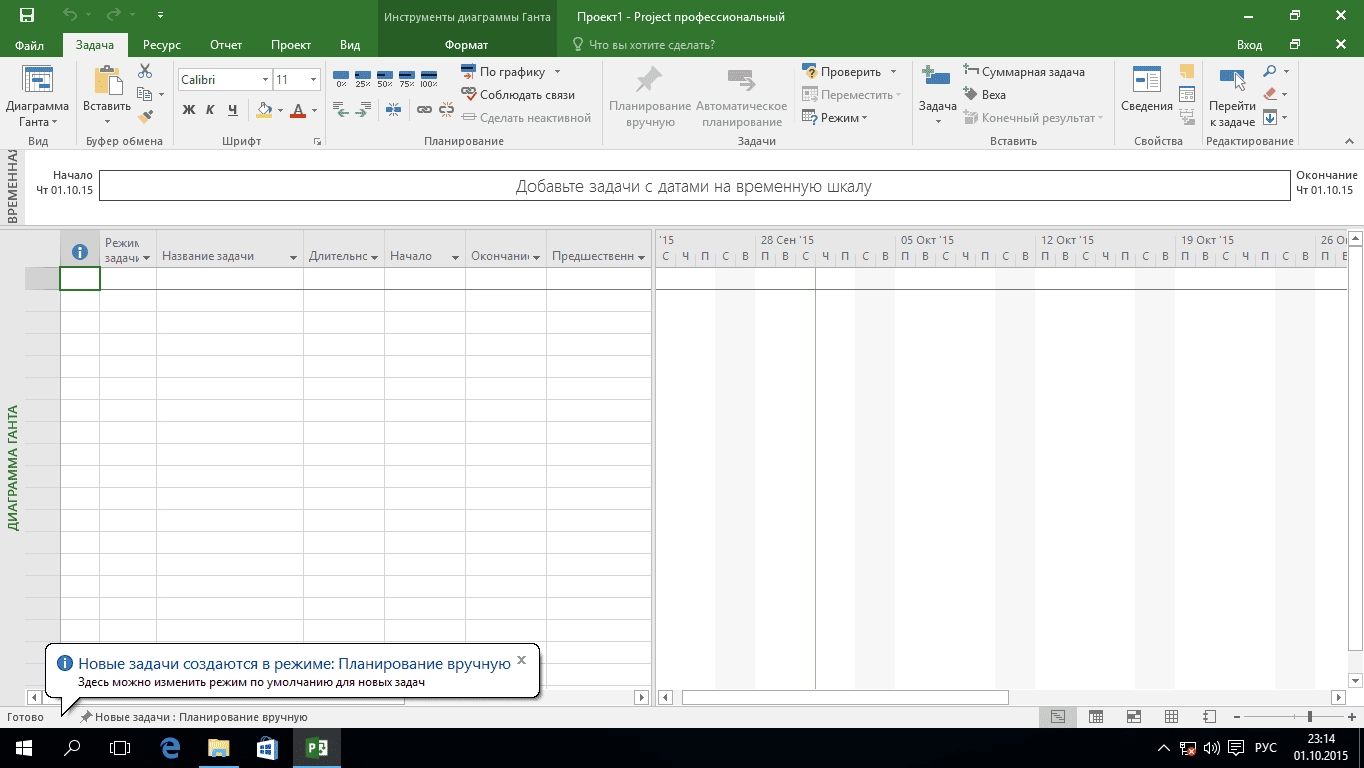Open Microsoft Edge from taskbar
The height and width of the screenshot is (768, 1364).
pos(171,747)
